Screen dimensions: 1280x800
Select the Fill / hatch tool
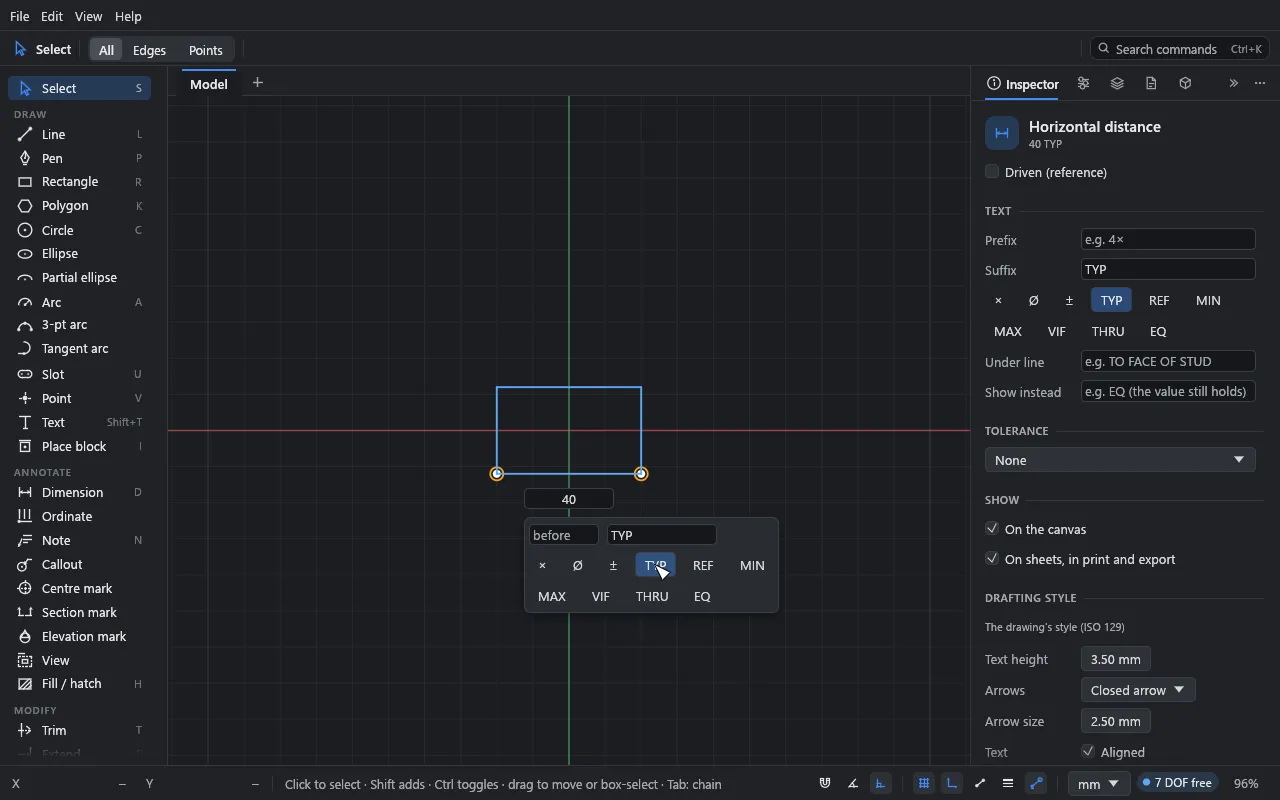click(80, 684)
